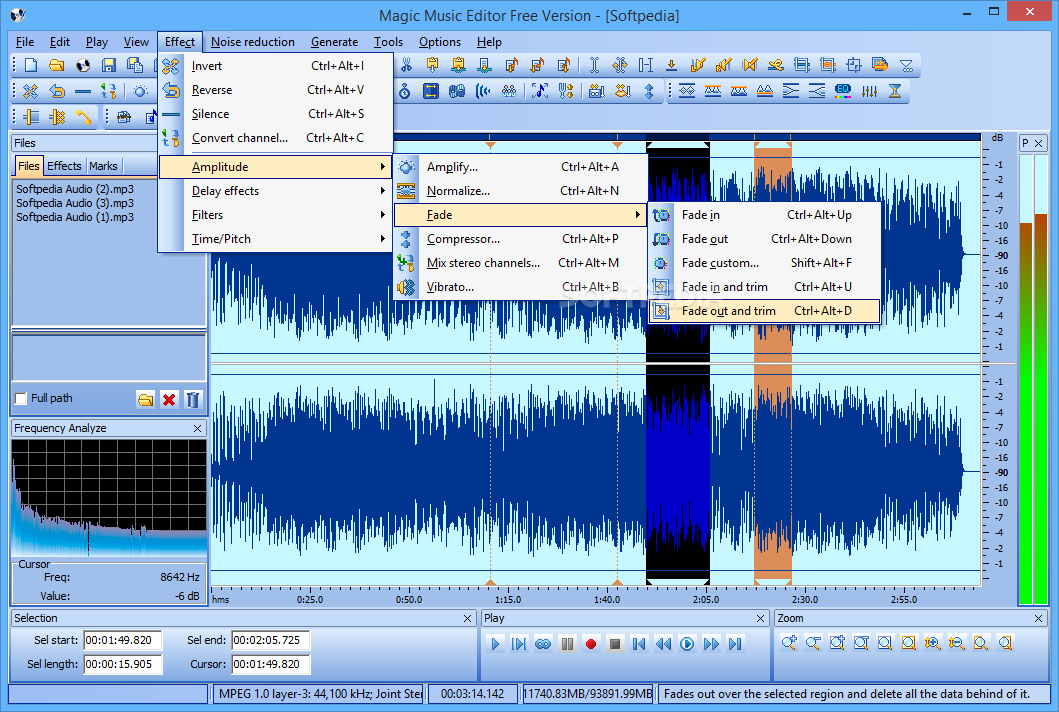
Task: Click the New file toolbar icon
Action: pos(31,65)
